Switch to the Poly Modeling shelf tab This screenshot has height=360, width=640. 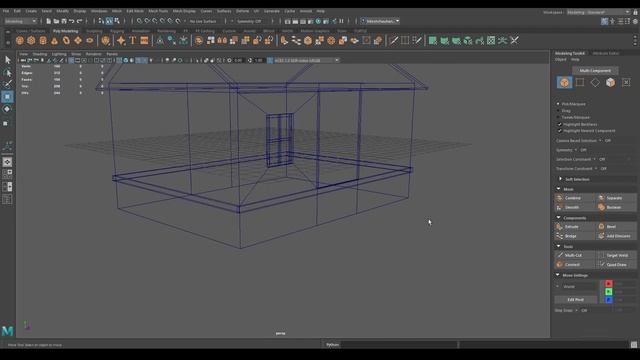click(x=65, y=31)
